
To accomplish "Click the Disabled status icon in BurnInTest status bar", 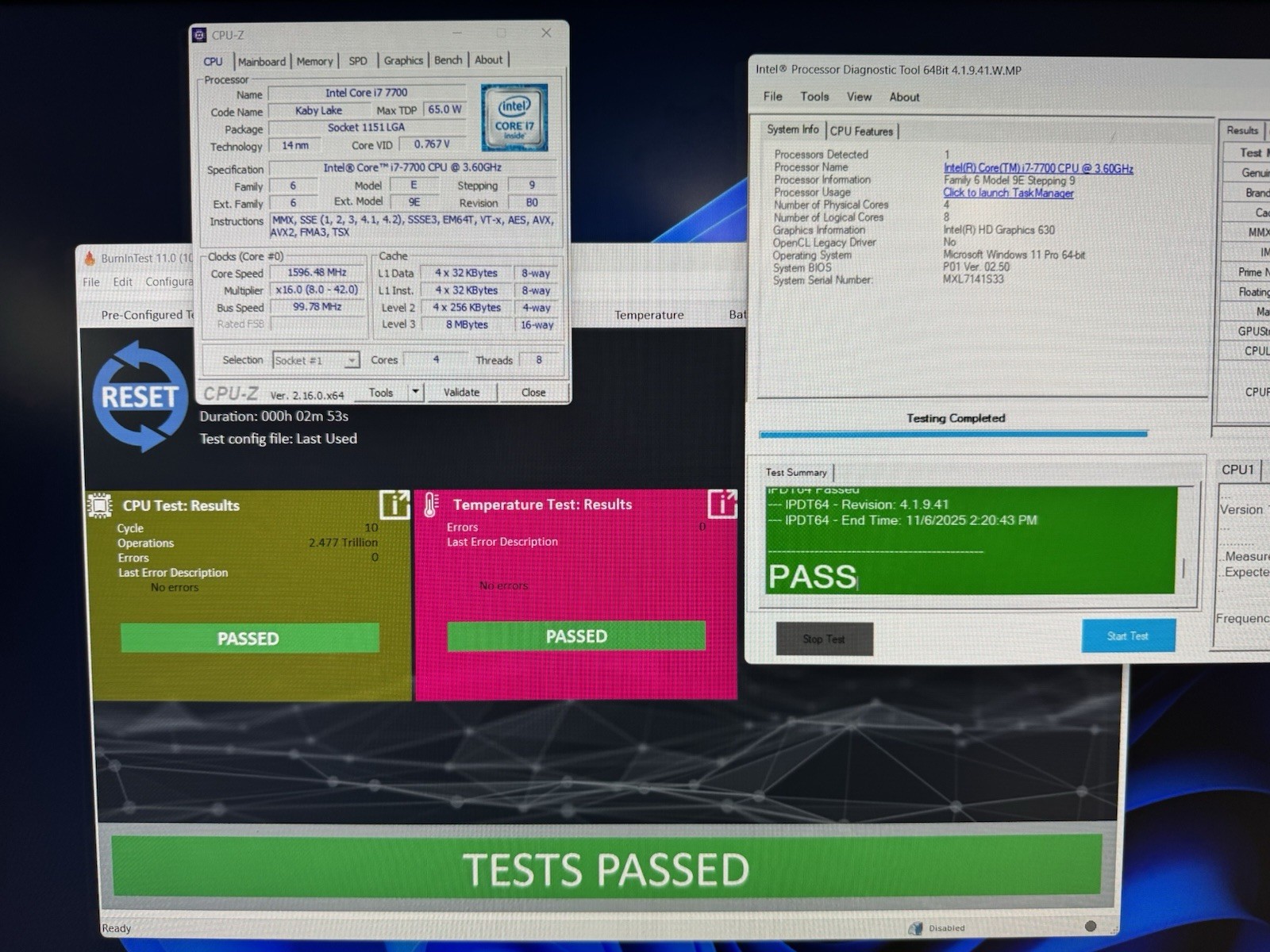I will point(916,927).
